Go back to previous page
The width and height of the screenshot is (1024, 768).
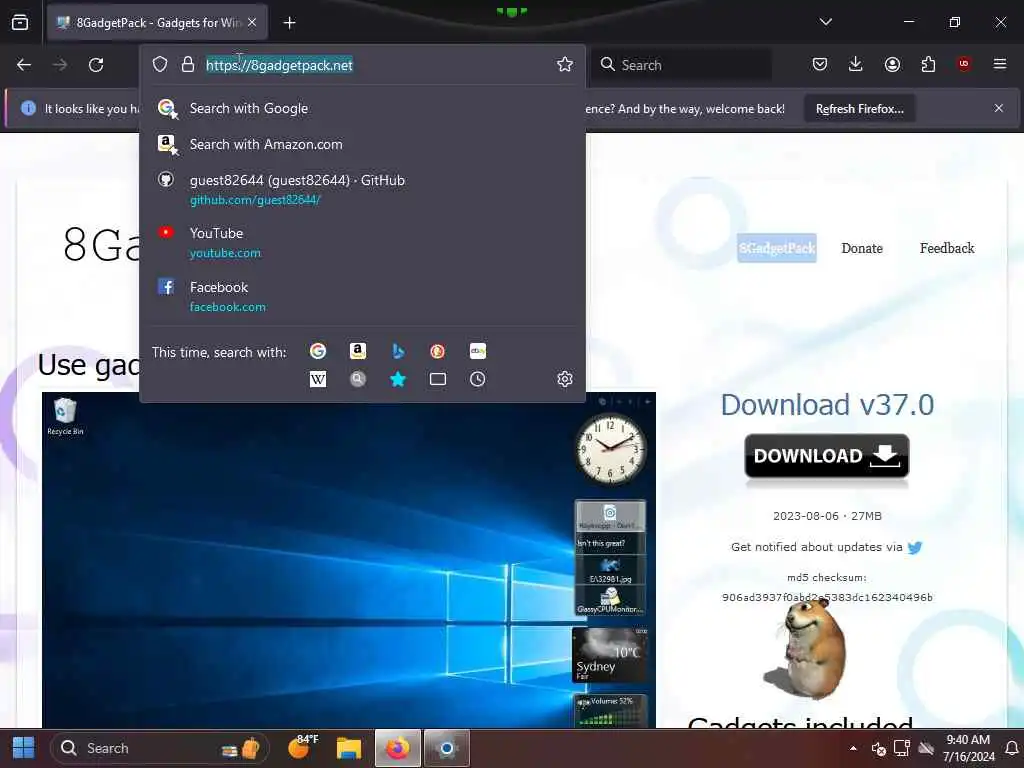pos(24,65)
